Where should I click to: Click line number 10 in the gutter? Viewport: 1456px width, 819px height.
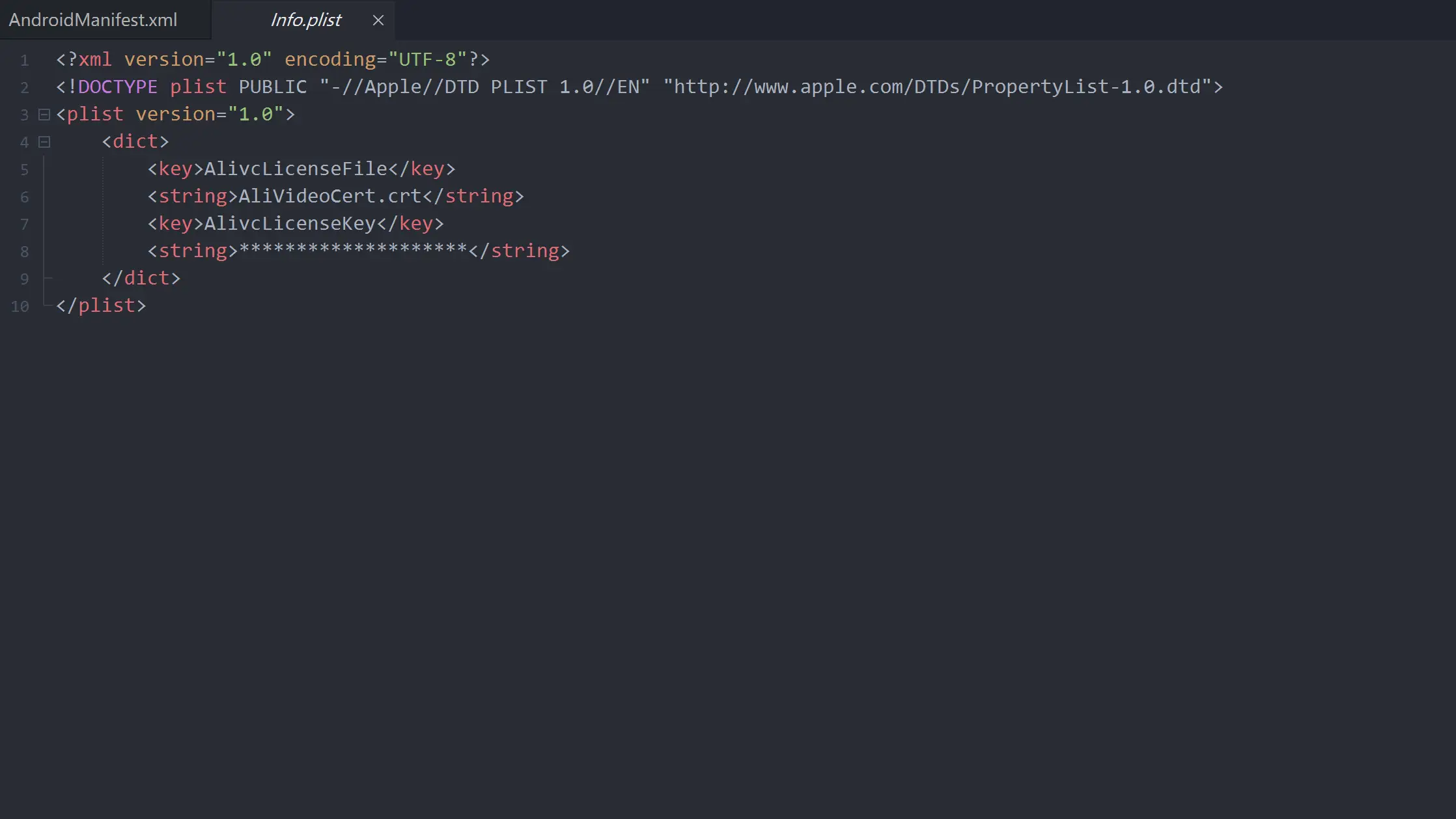pyautogui.click(x=20, y=306)
